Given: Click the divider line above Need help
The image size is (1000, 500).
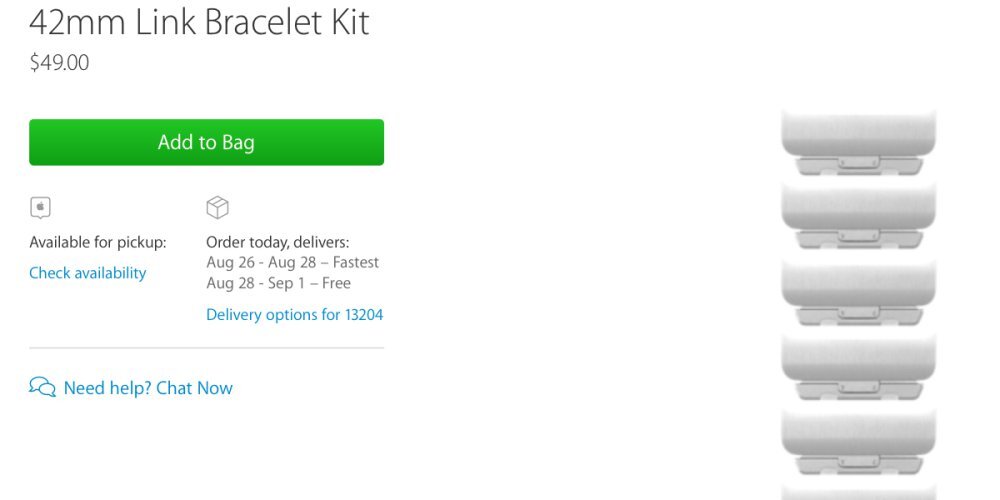Looking at the screenshot, I should click(206, 348).
